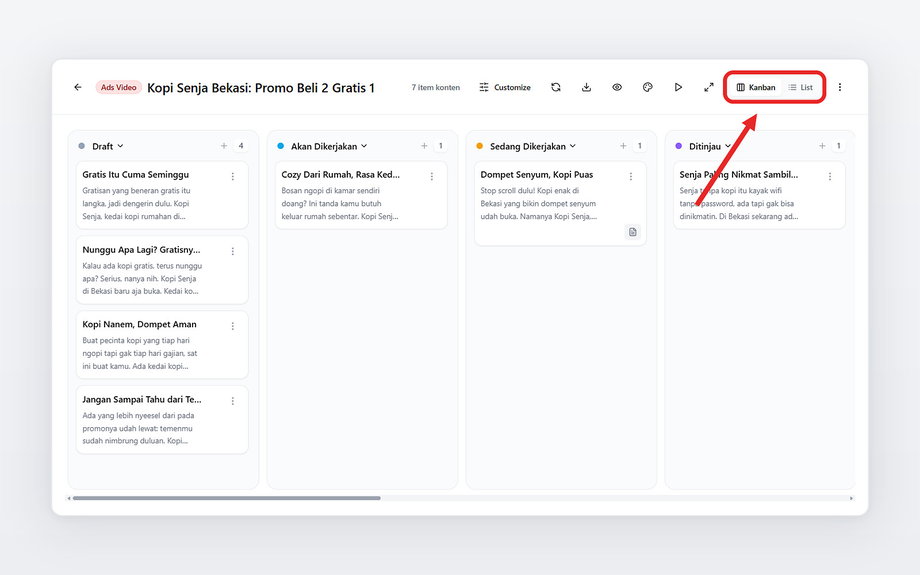Click the download icon in toolbar

pos(586,87)
